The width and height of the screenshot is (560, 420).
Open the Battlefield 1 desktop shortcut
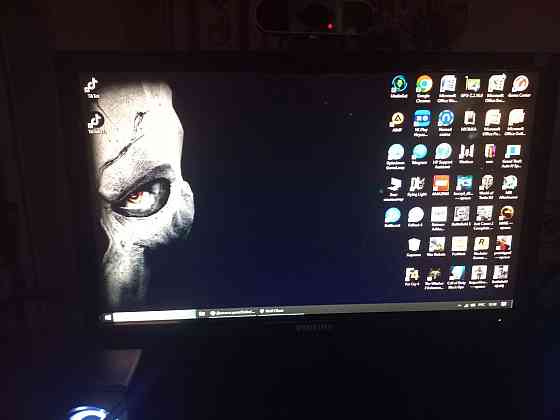click(x=461, y=216)
